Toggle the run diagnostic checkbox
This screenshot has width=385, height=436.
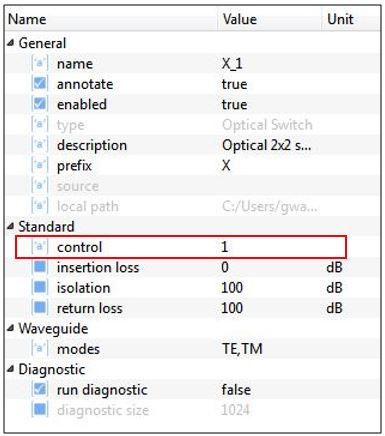pyautogui.click(x=40, y=389)
